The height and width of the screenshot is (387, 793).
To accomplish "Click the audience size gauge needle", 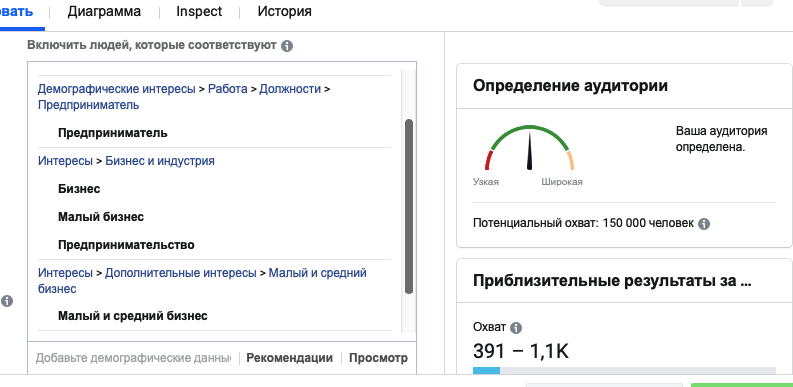I will point(530,151).
